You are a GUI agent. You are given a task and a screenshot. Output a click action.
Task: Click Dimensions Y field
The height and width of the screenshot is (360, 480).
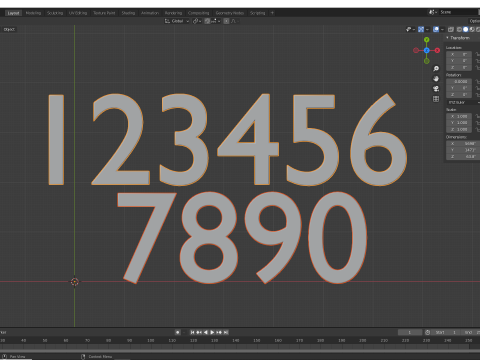463,150
